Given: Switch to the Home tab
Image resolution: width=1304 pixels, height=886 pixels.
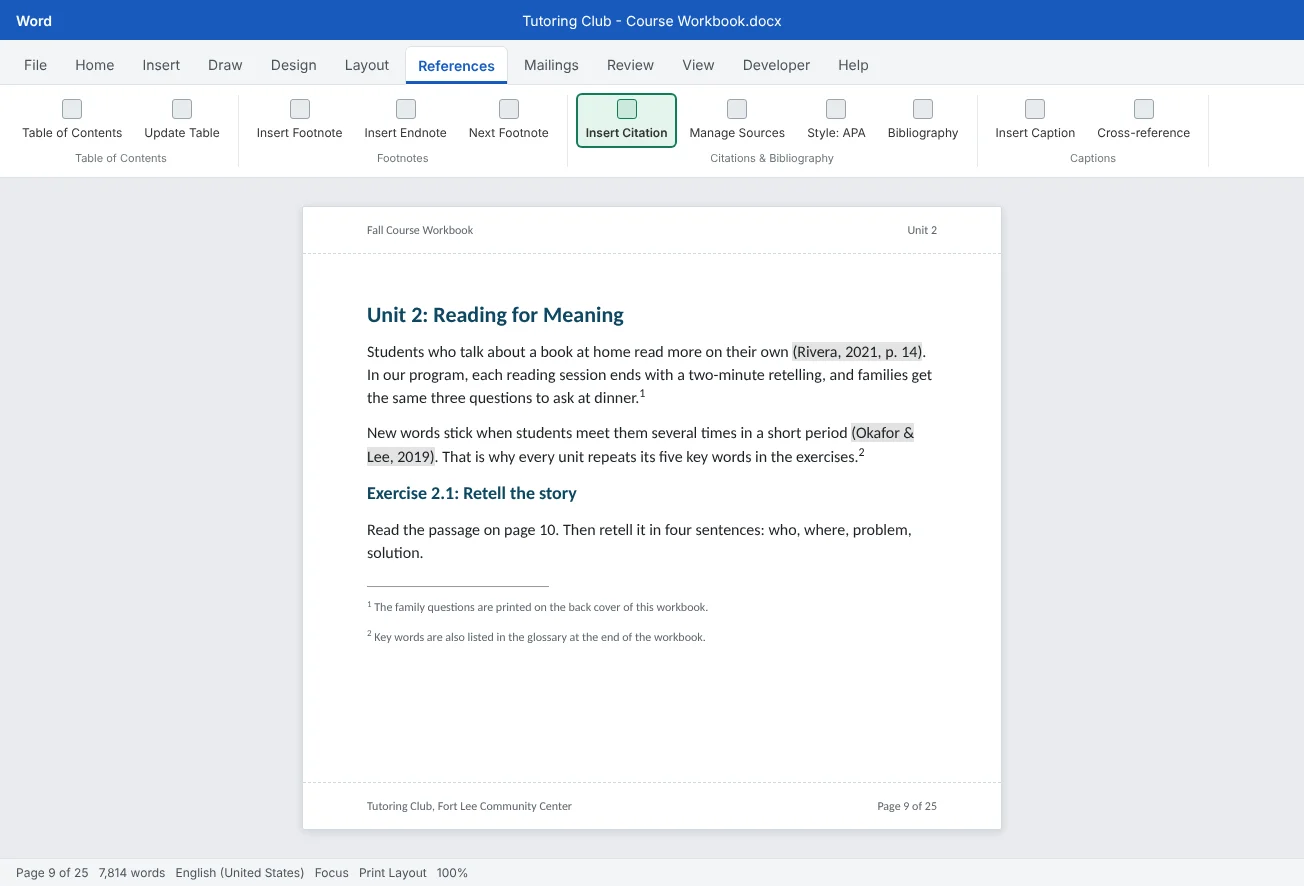Looking at the screenshot, I should (95, 65).
